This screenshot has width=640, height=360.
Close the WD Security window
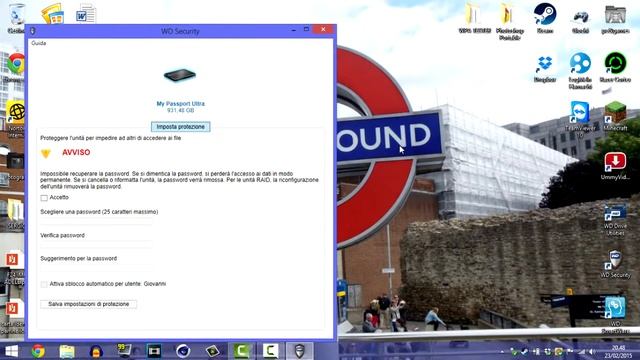323,29
